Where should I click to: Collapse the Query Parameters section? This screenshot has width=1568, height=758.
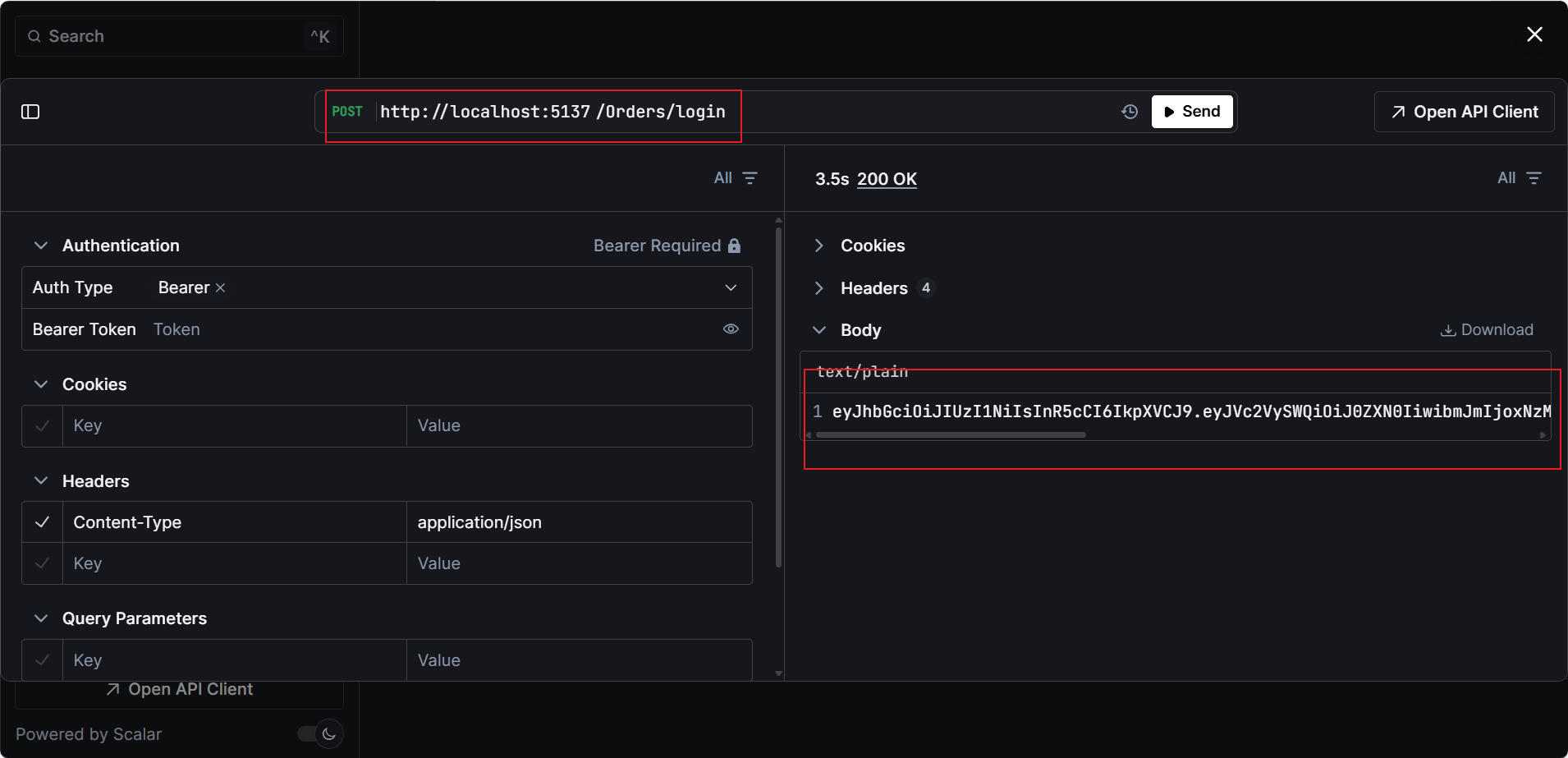pyautogui.click(x=41, y=618)
